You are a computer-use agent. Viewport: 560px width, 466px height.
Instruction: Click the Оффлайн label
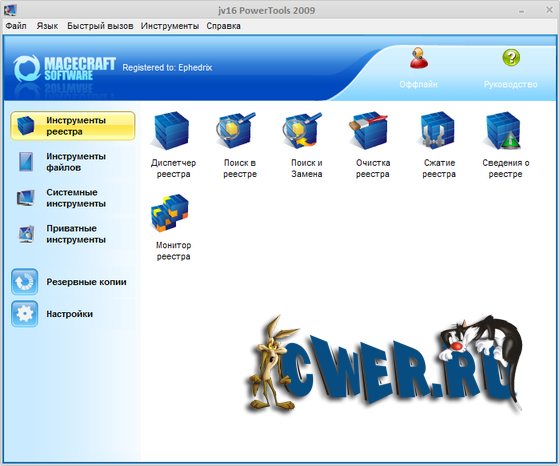(418, 85)
